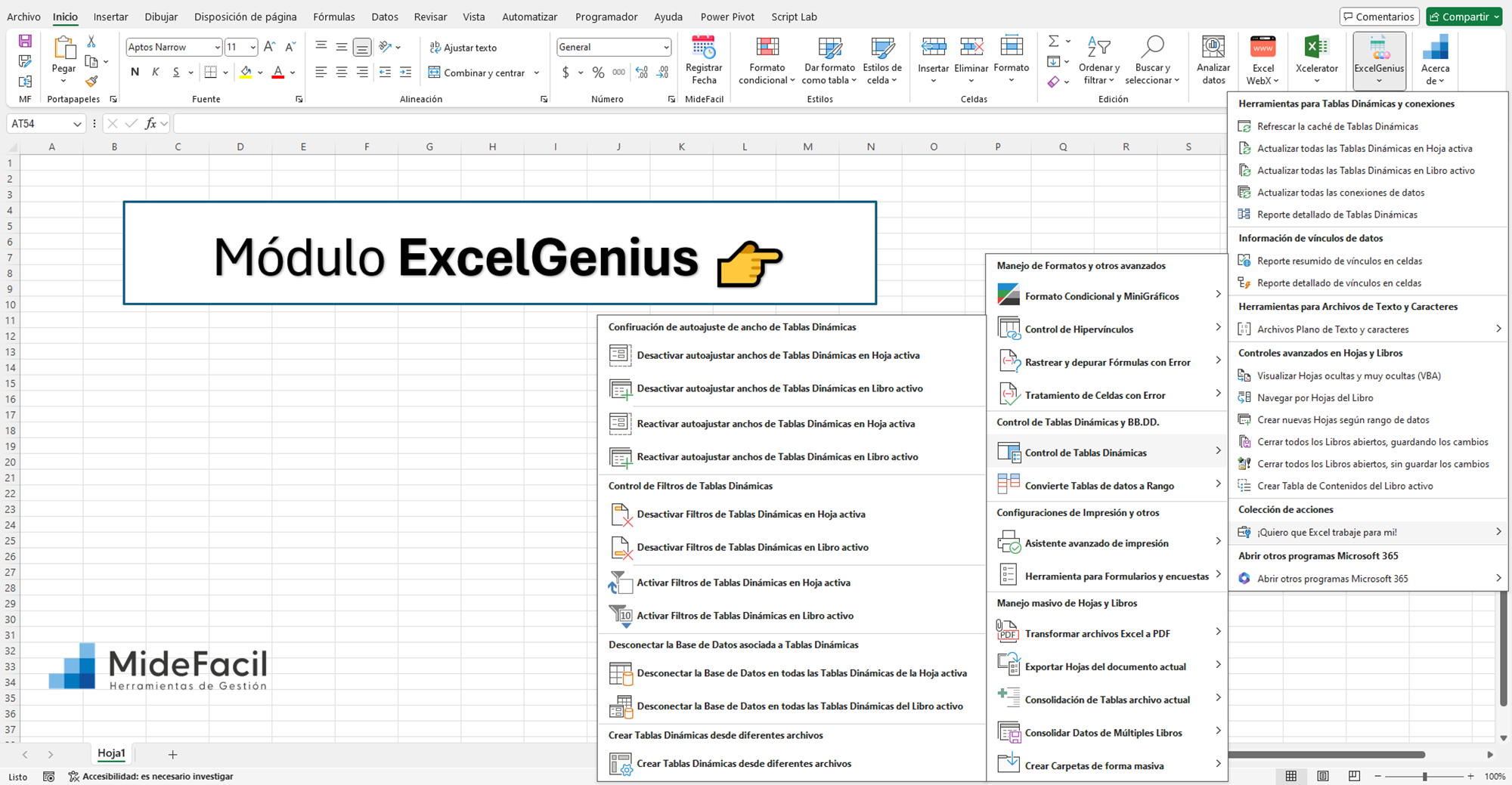Toggle italic formatting with the K button
Image resolution: width=1512 pixels, height=785 pixels.
point(156,73)
